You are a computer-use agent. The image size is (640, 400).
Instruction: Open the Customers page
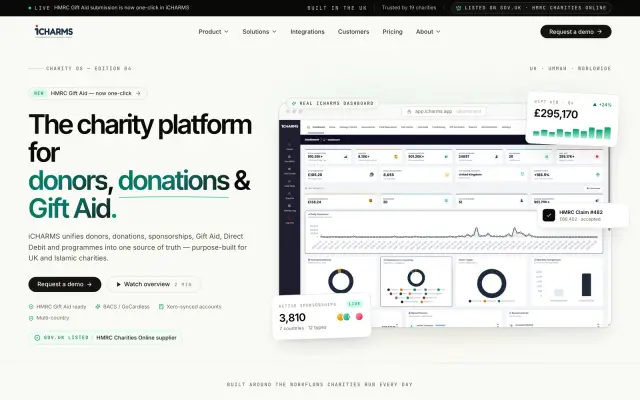coord(353,31)
